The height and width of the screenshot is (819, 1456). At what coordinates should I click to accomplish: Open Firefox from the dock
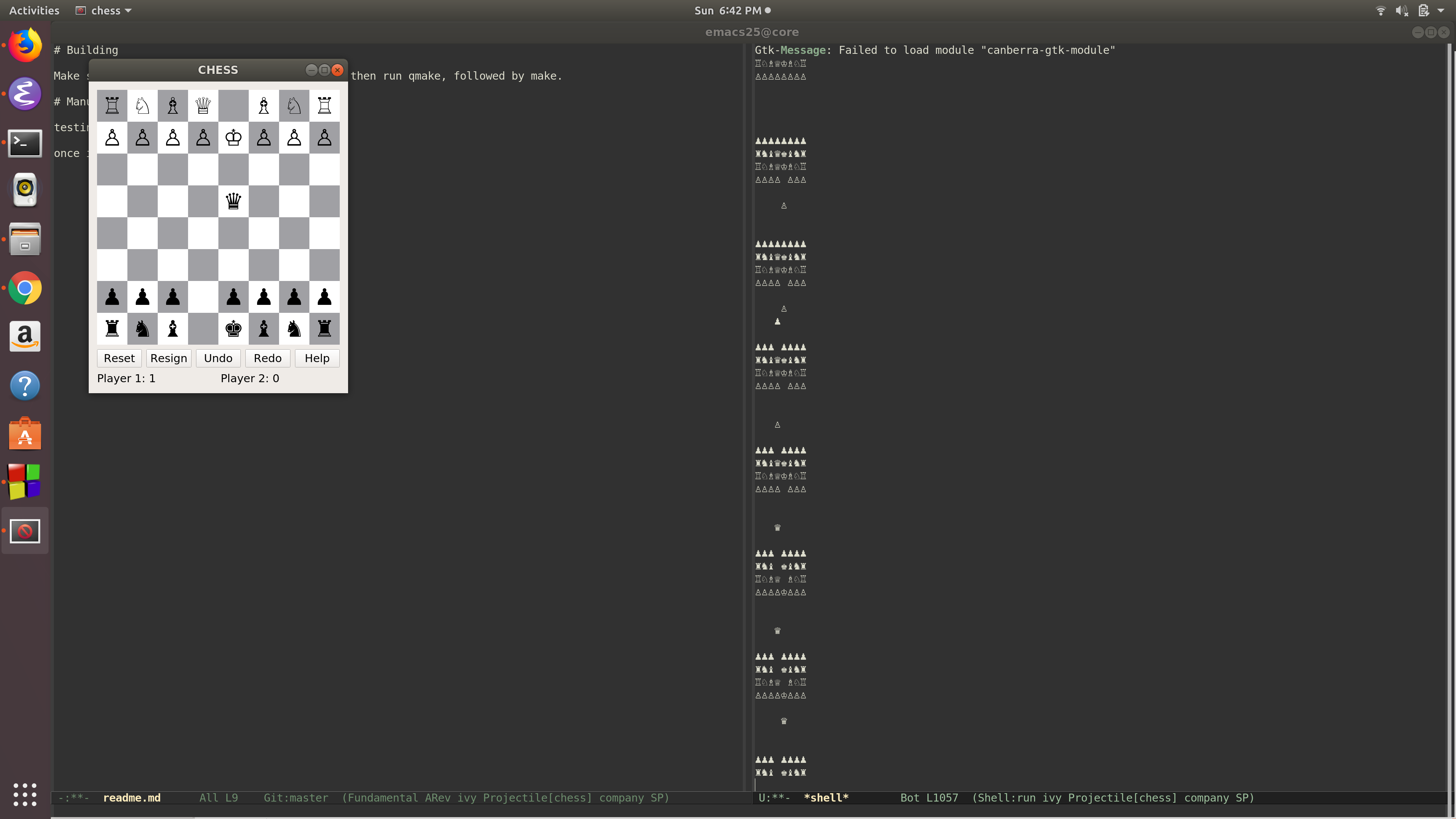coord(25,45)
